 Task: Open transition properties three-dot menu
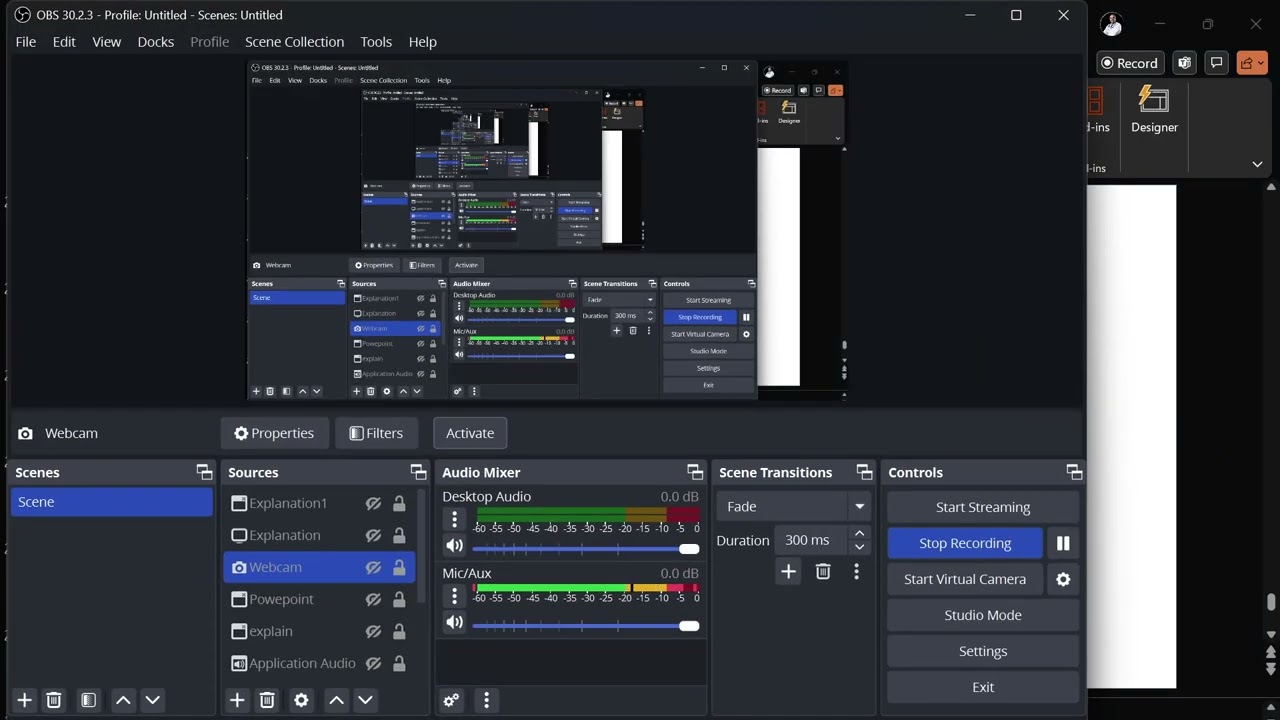pyautogui.click(x=856, y=571)
